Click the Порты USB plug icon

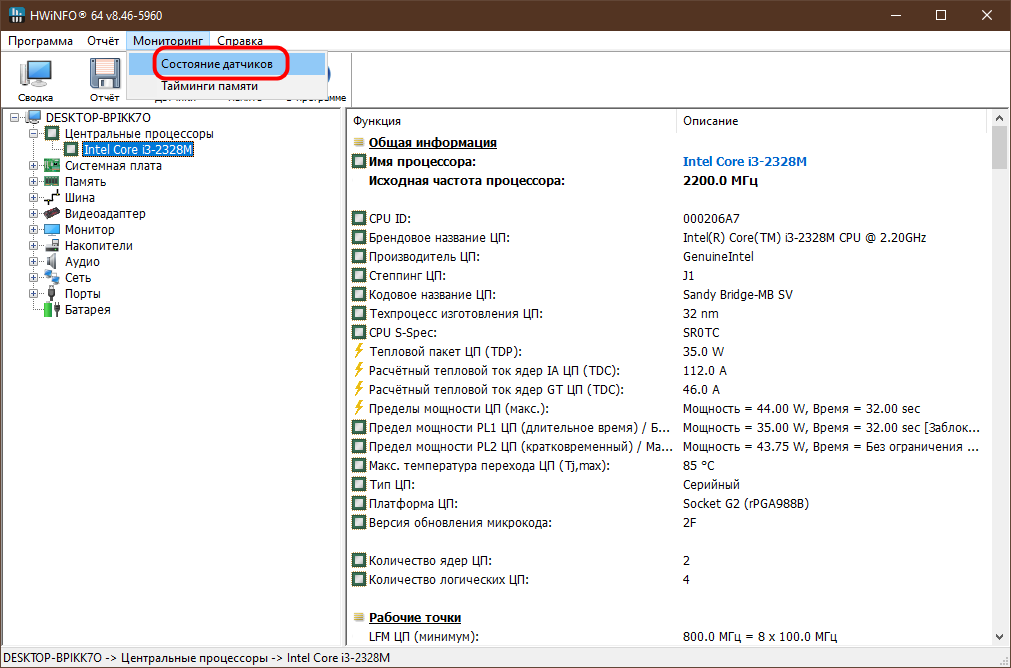coord(52,294)
